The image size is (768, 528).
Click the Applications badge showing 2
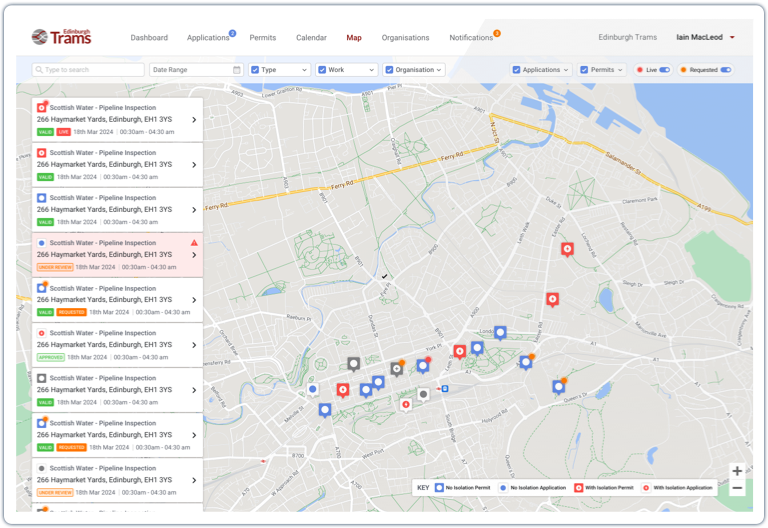(233, 33)
